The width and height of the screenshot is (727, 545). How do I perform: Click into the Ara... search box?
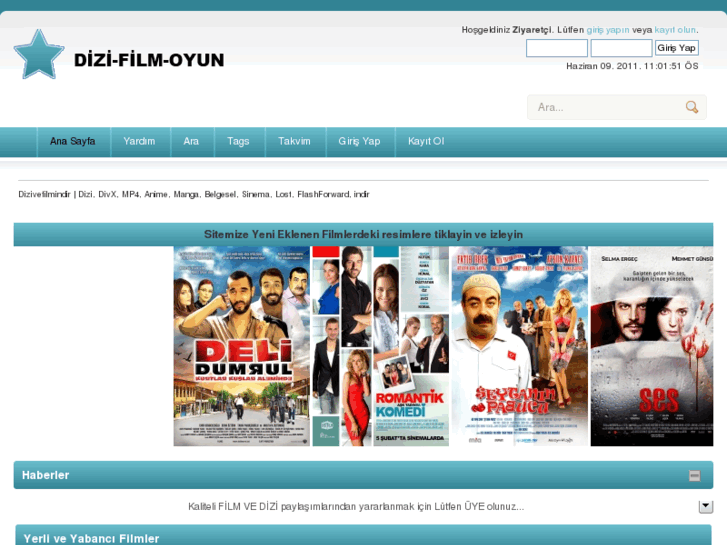click(x=617, y=107)
